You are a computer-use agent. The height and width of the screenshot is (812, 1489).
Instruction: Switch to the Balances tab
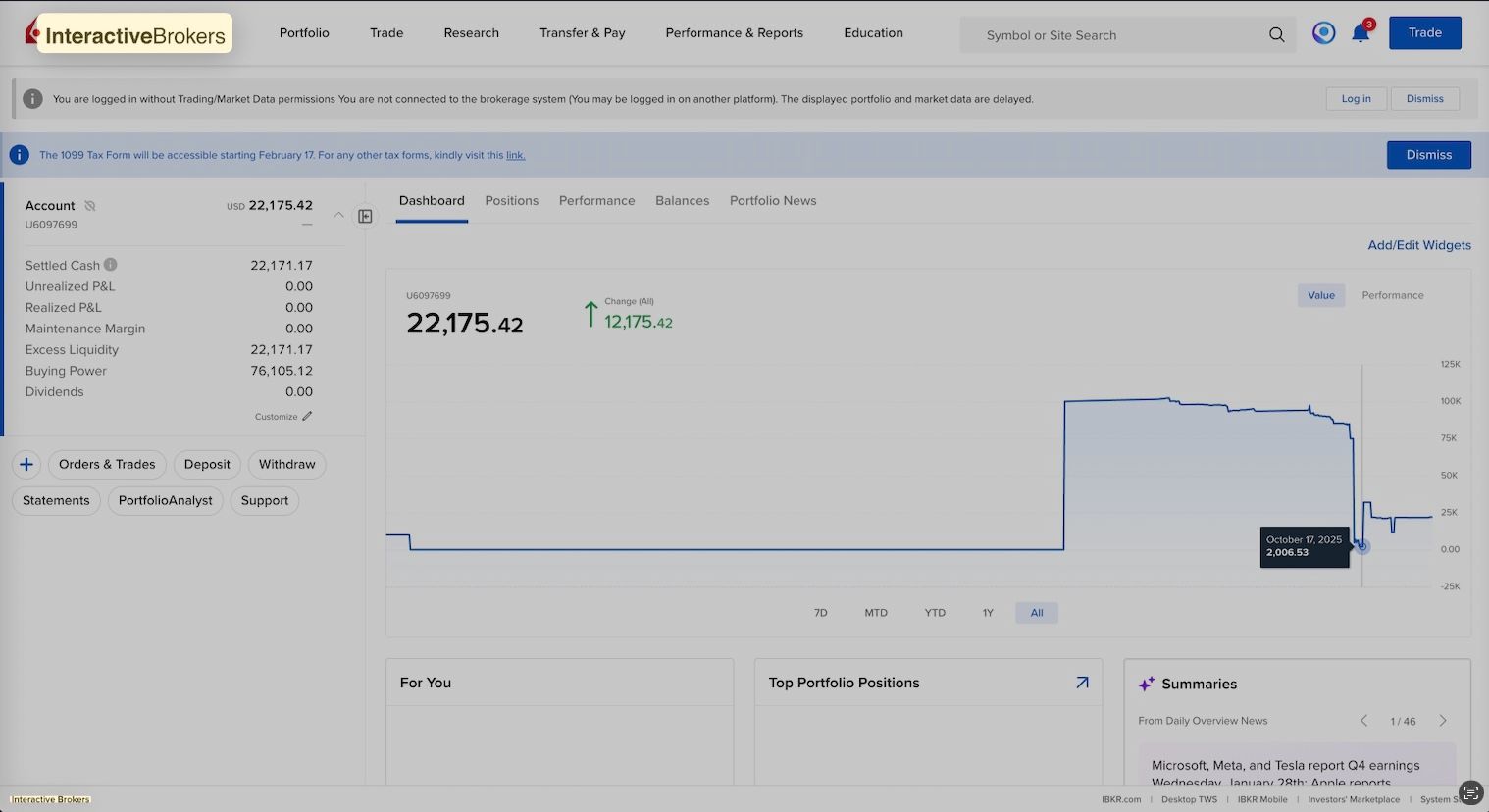coord(683,201)
